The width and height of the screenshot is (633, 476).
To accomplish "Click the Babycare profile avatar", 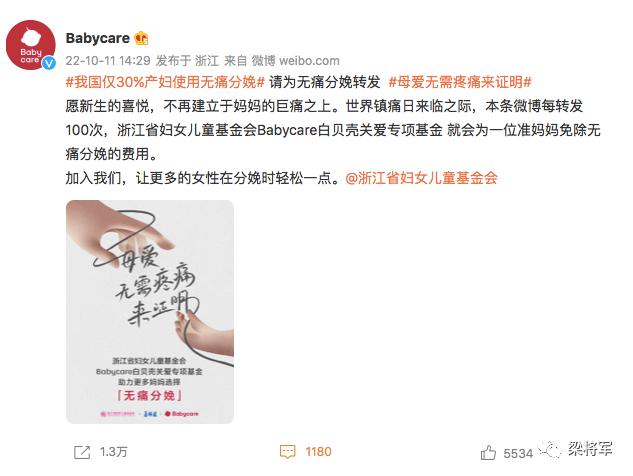I will (31, 45).
